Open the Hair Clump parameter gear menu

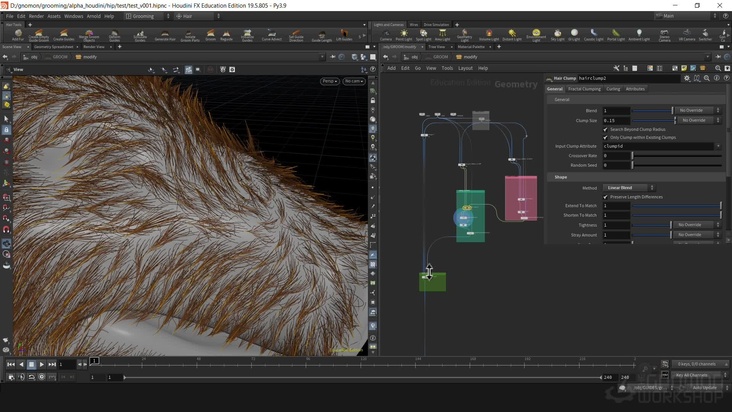(686, 78)
